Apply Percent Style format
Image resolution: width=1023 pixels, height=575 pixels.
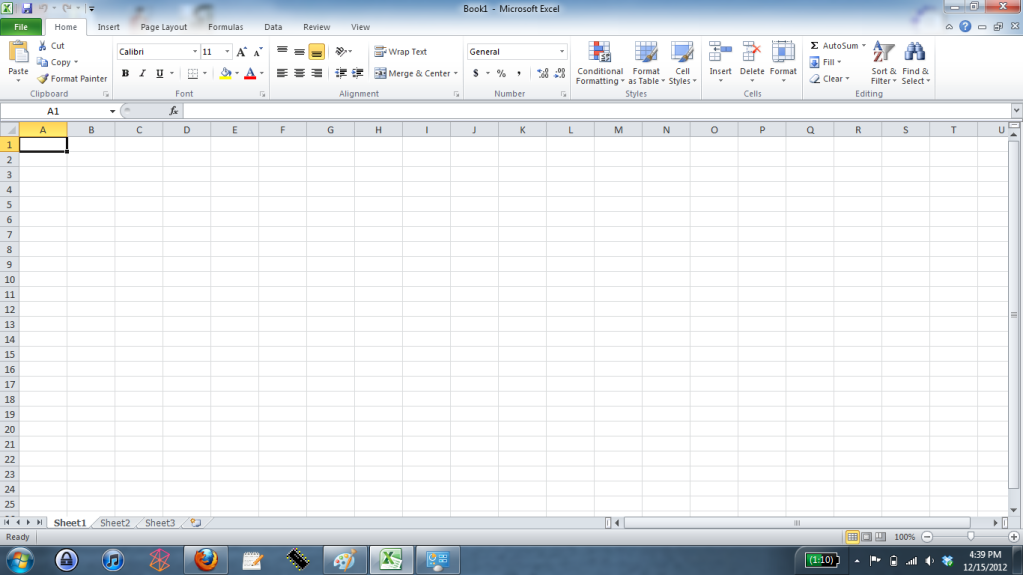coord(501,73)
